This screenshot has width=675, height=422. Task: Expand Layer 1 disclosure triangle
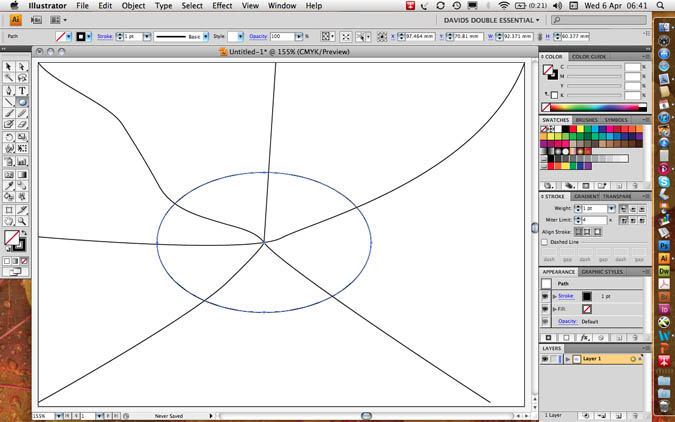567,358
